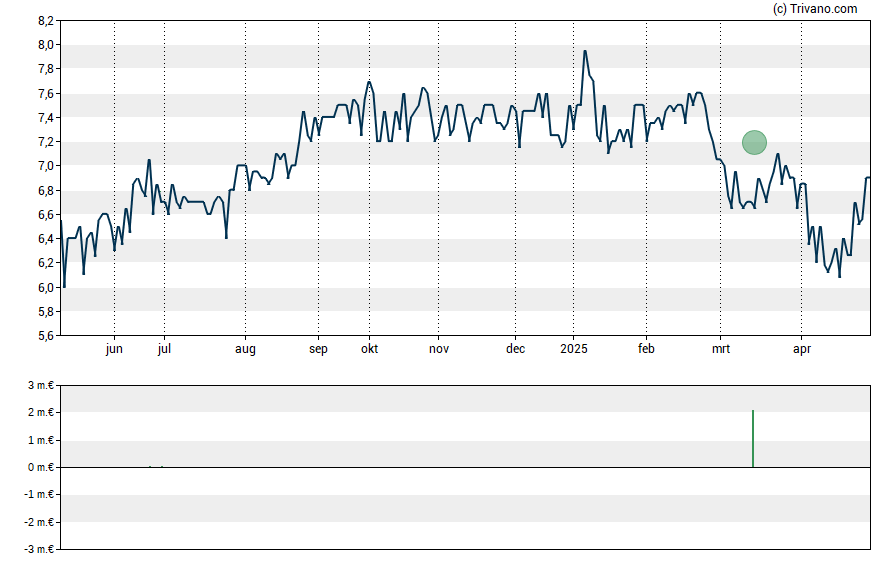Click the '7,6' price axis value

(x=46, y=93)
